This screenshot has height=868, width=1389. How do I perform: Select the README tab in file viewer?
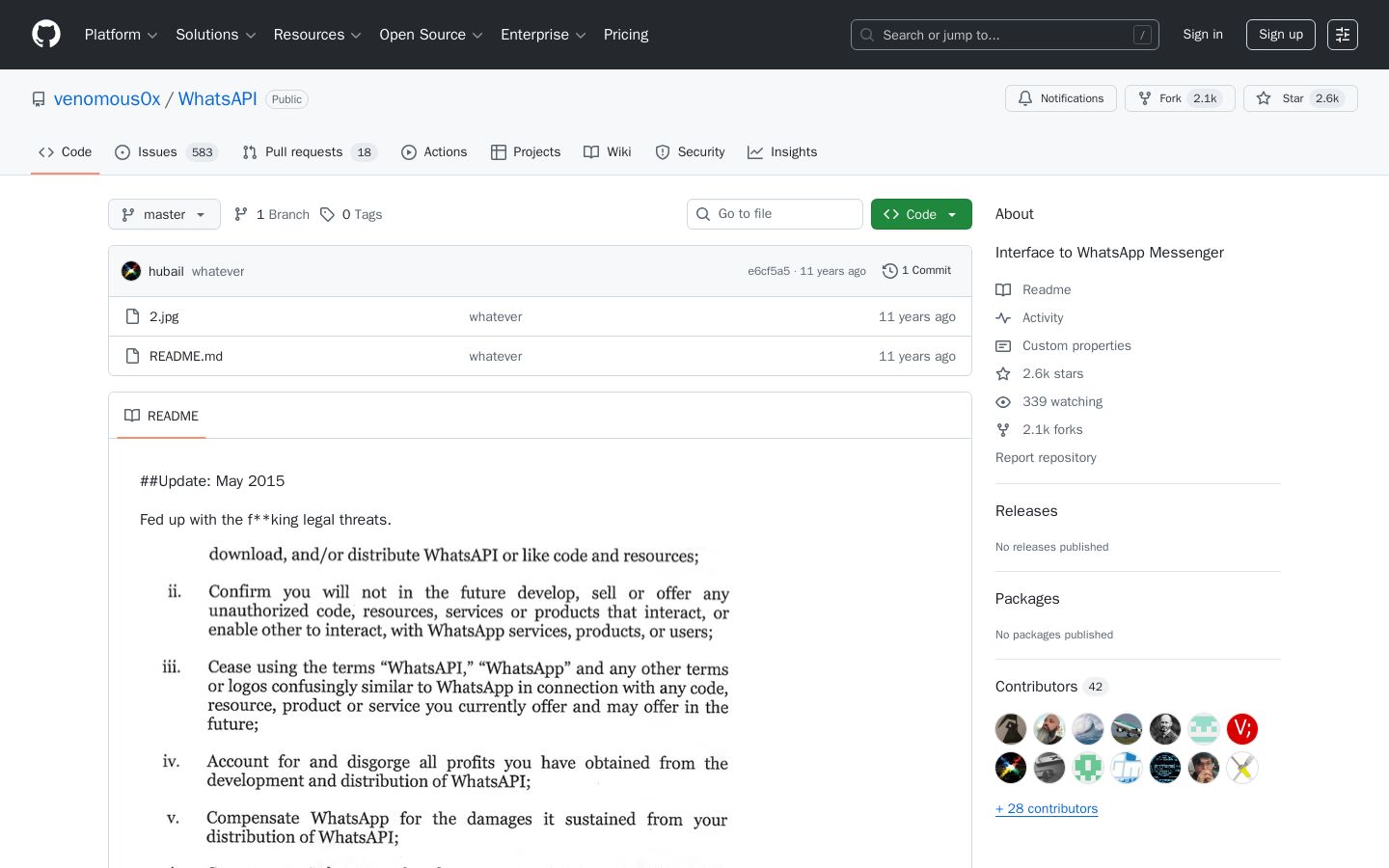pyautogui.click(x=161, y=416)
